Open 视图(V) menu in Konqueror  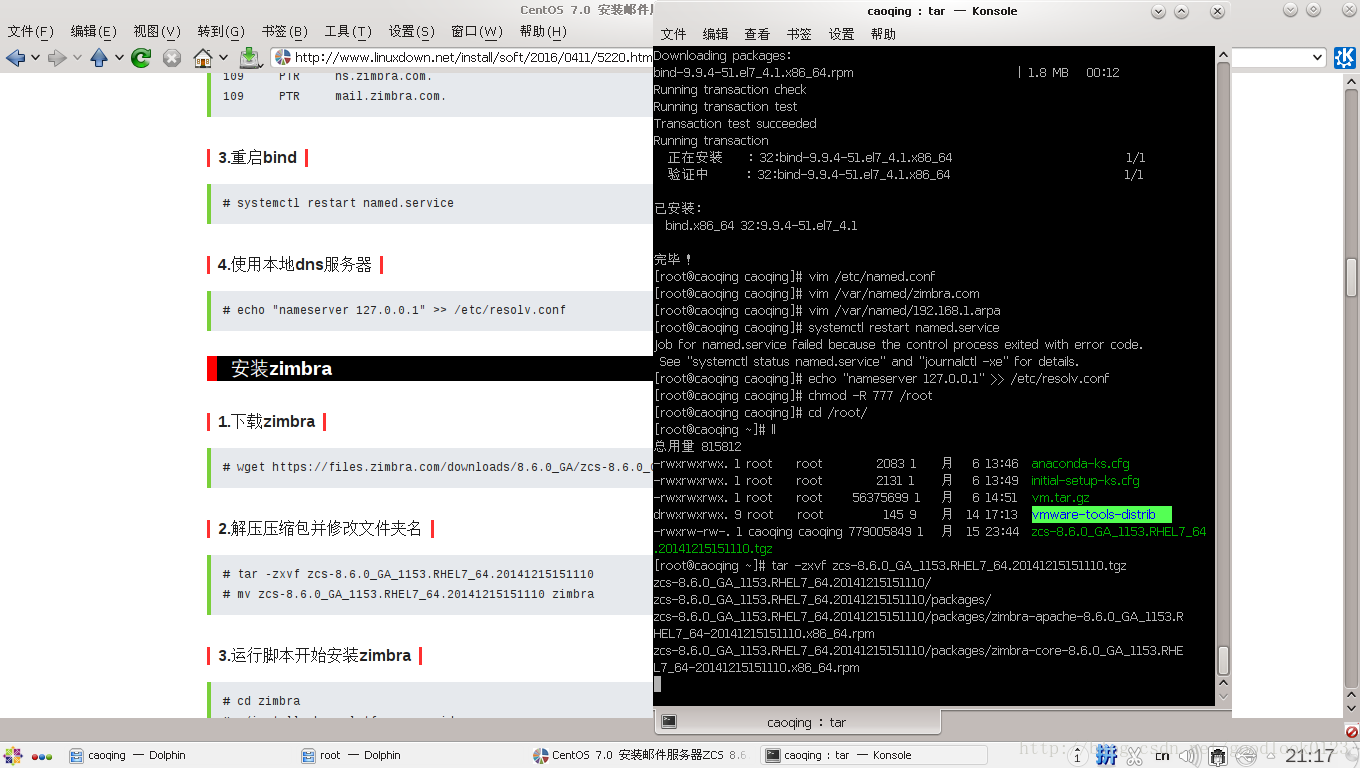coord(157,32)
